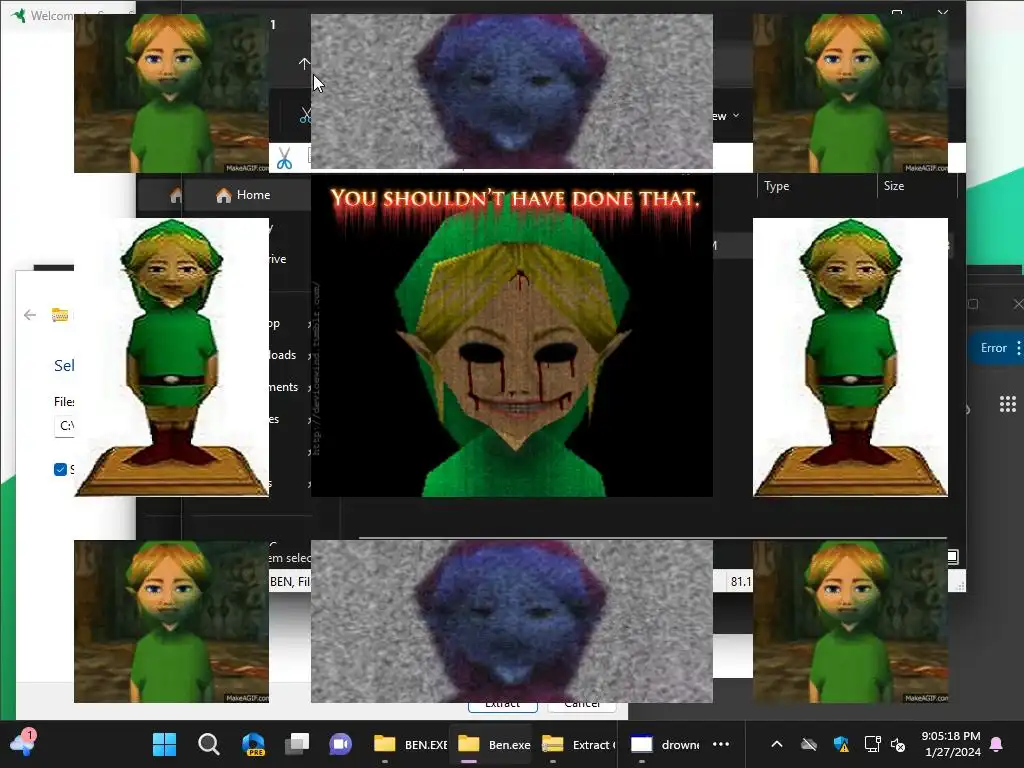The image size is (1024, 768).
Task: Click the muted volume tray icon
Action: click(x=899, y=744)
